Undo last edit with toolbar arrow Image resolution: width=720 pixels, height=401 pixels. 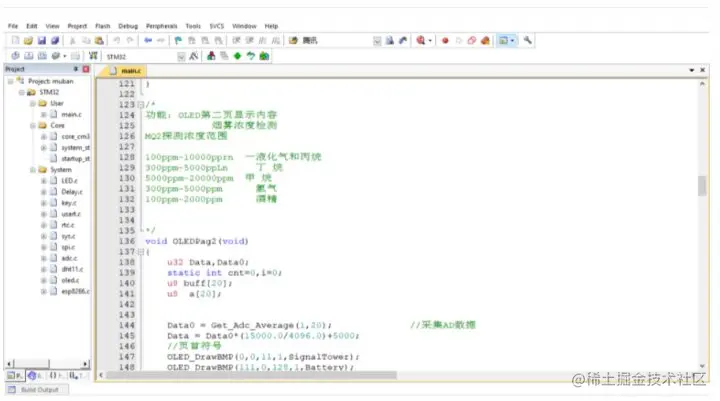117,40
